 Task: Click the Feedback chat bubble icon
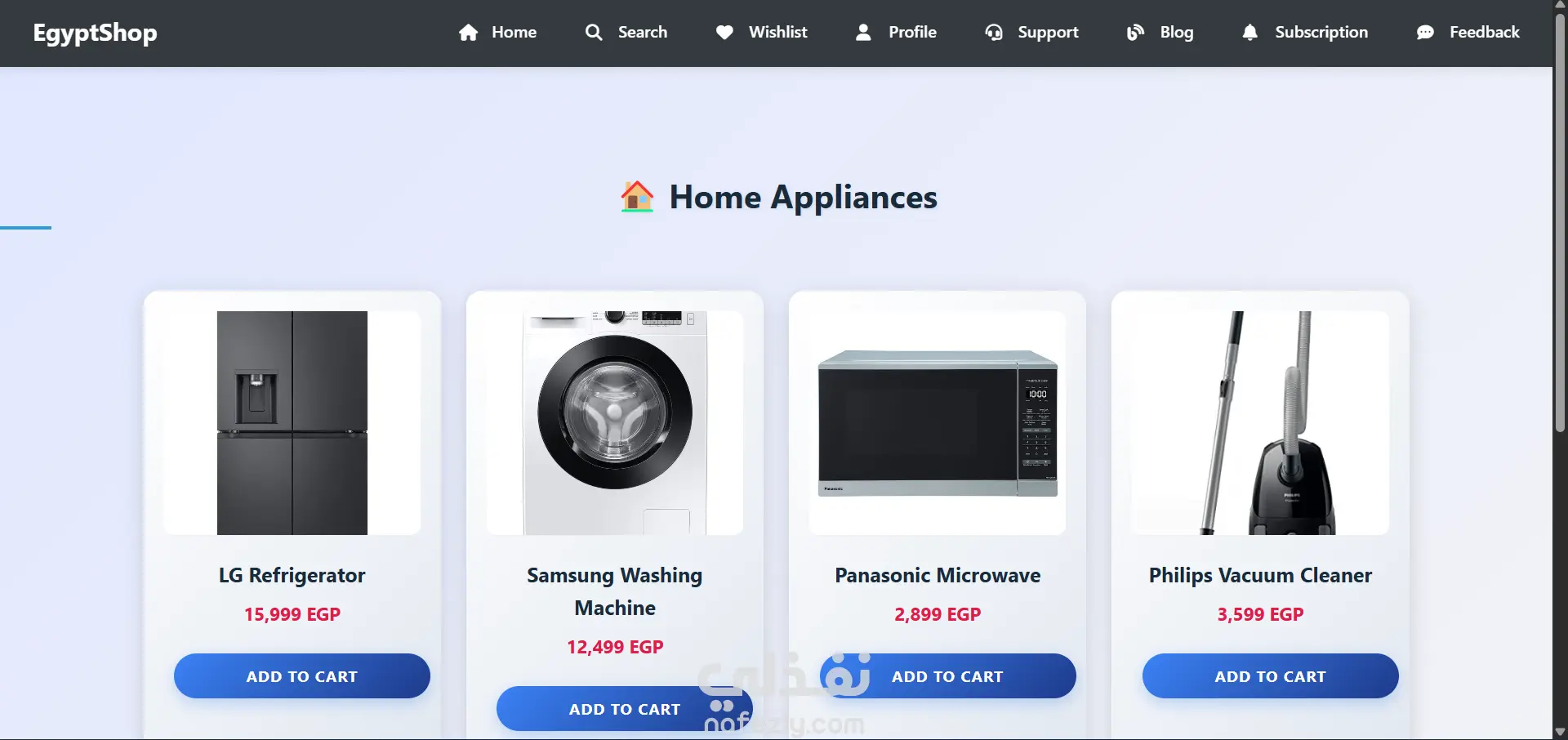tap(1425, 33)
